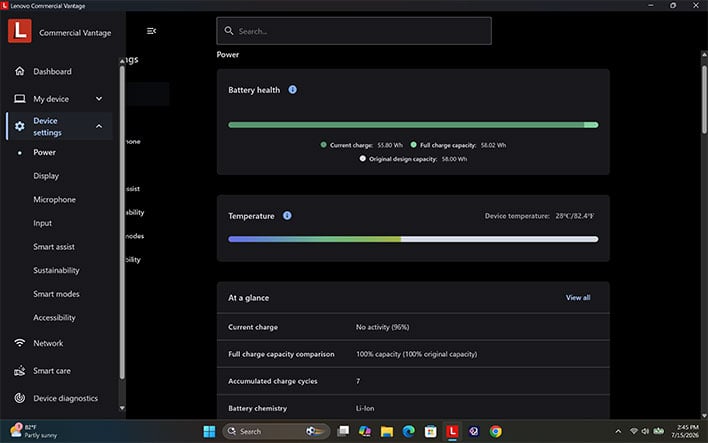Screen dimensions: 708x443
Task: Click the sidebar scroll down arrow
Action: coord(122,408)
